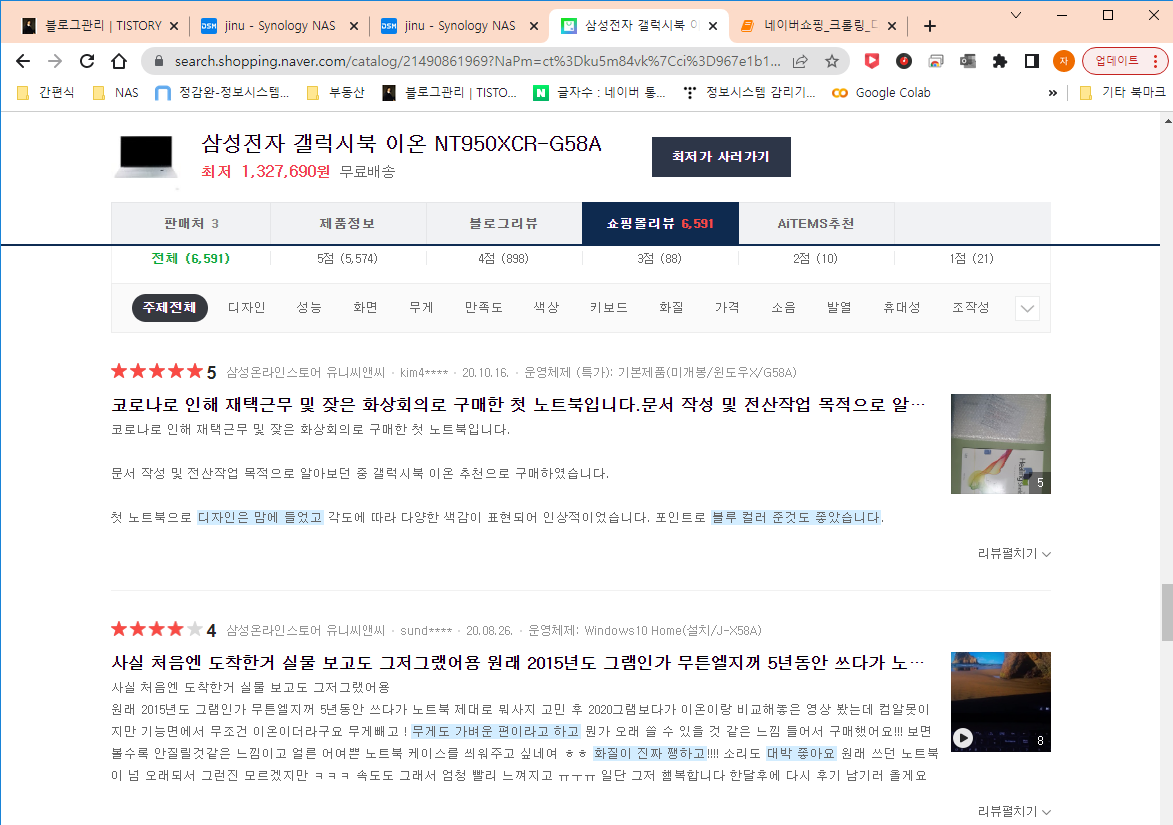Click the 업데이트 browser update button

1118,61
